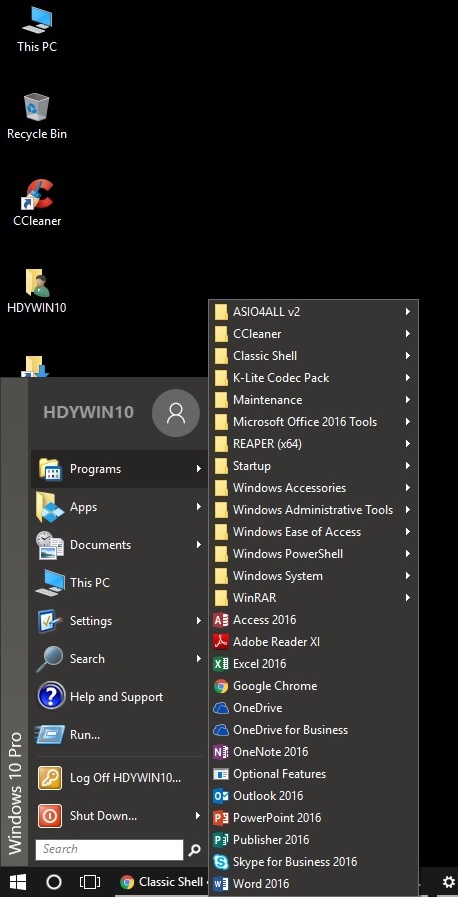
Task: Click the gear icon in the taskbar tray
Action: click(x=449, y=882)
